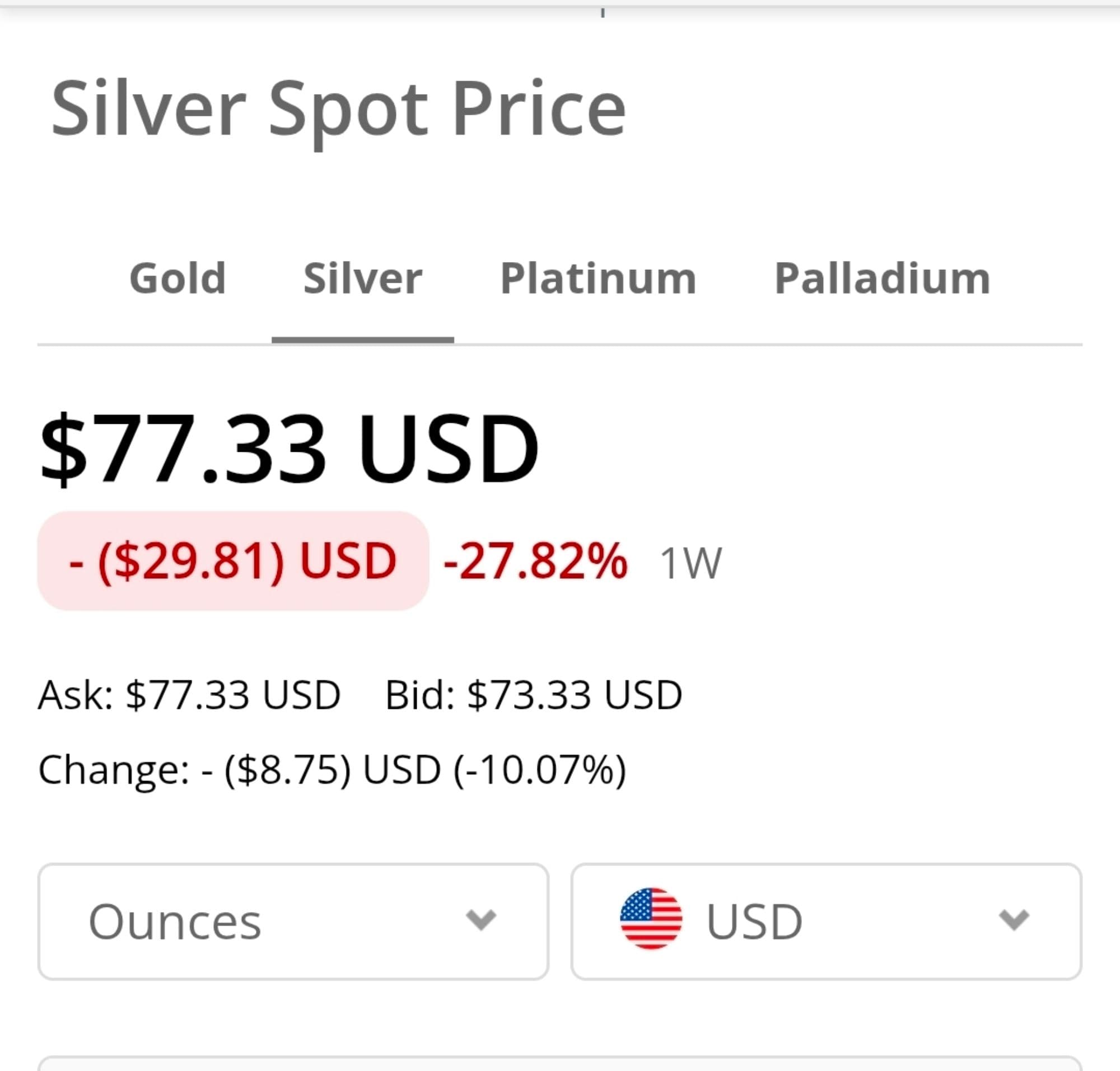The width and height of the screenshot is (1120, 1071).
Task: Click the Ounces unit label
Action: click(175, 923)
